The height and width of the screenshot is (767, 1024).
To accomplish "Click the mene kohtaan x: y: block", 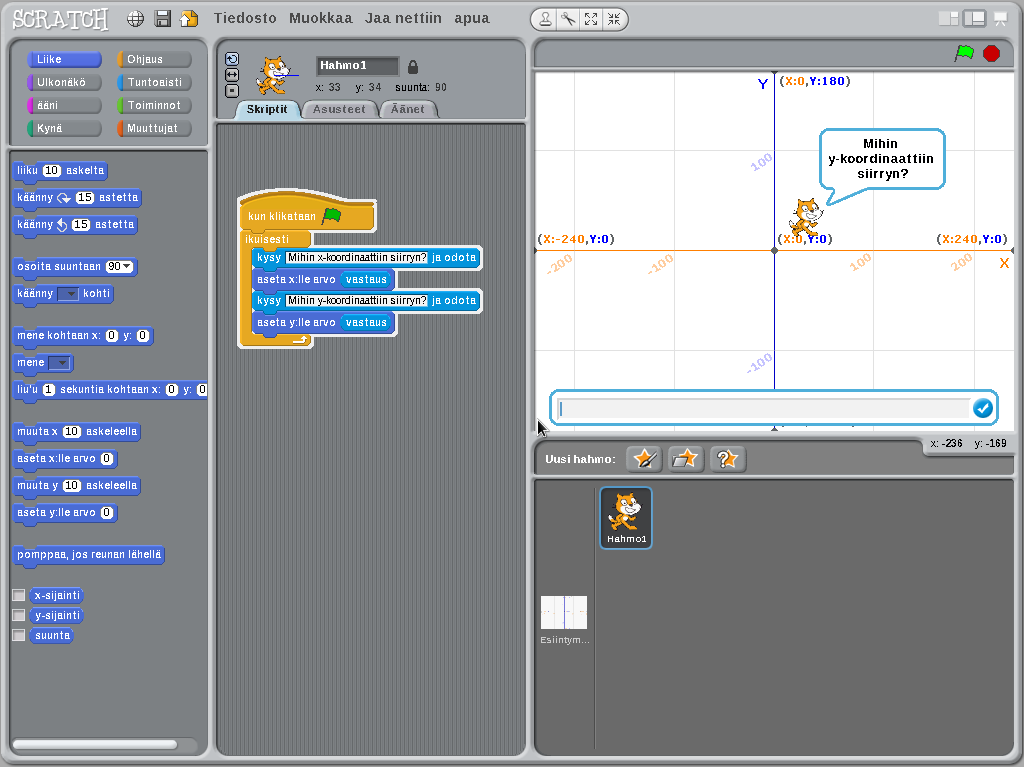I will pos(83,336).
